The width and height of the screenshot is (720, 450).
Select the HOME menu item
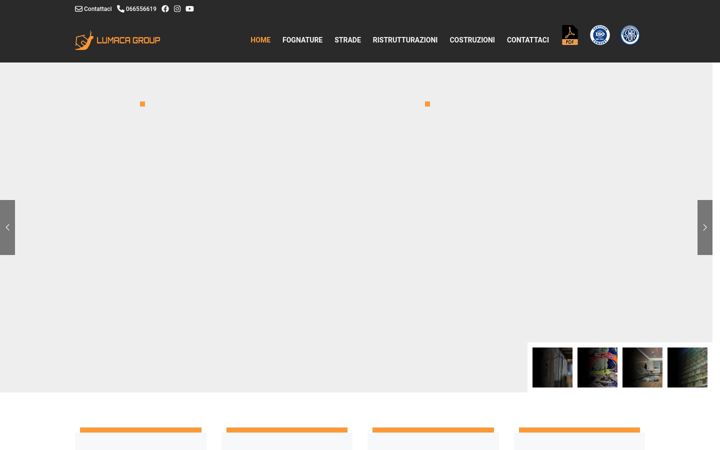pyautogui.click(x=260, y=40)
